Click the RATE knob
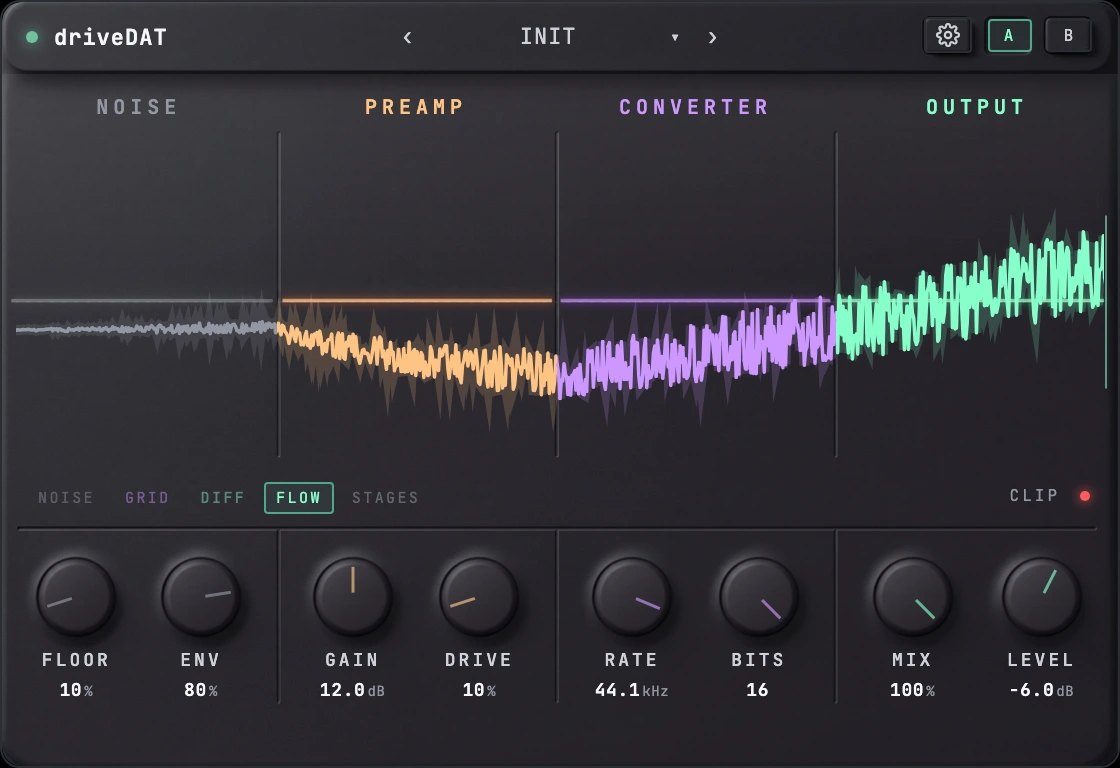 (x=631, y=596)
